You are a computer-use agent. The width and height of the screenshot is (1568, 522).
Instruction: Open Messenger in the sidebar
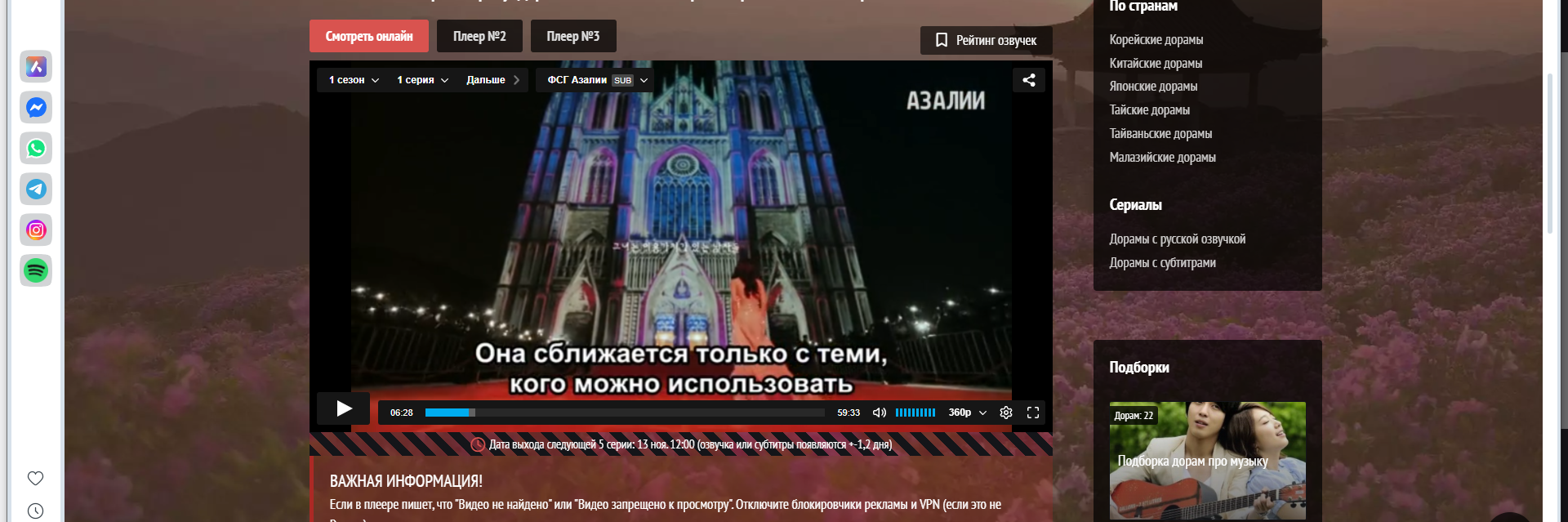coord(36,107)
